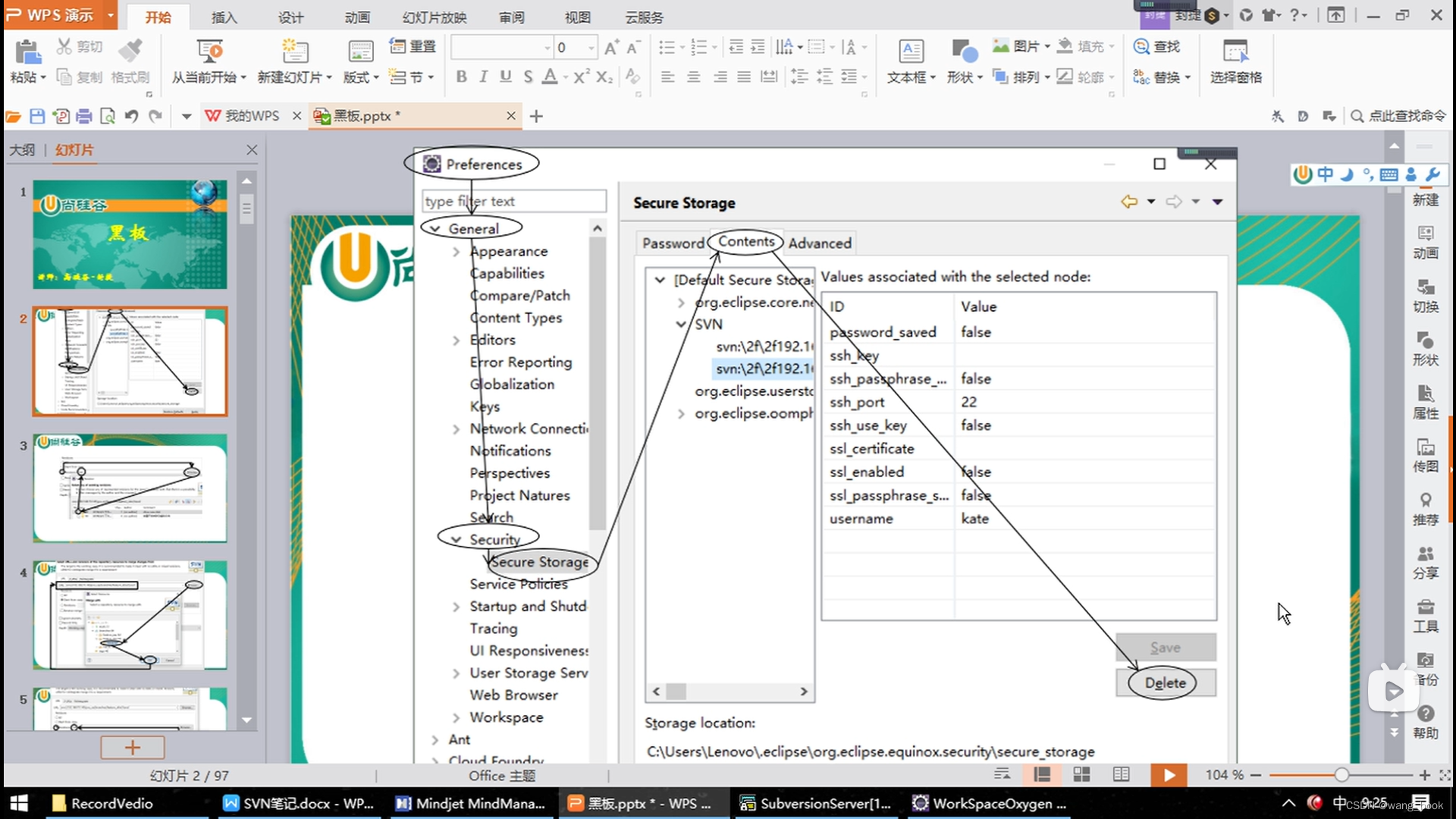
Task: Open the Shapes (形状) gallery
Action: coord(964,61)
